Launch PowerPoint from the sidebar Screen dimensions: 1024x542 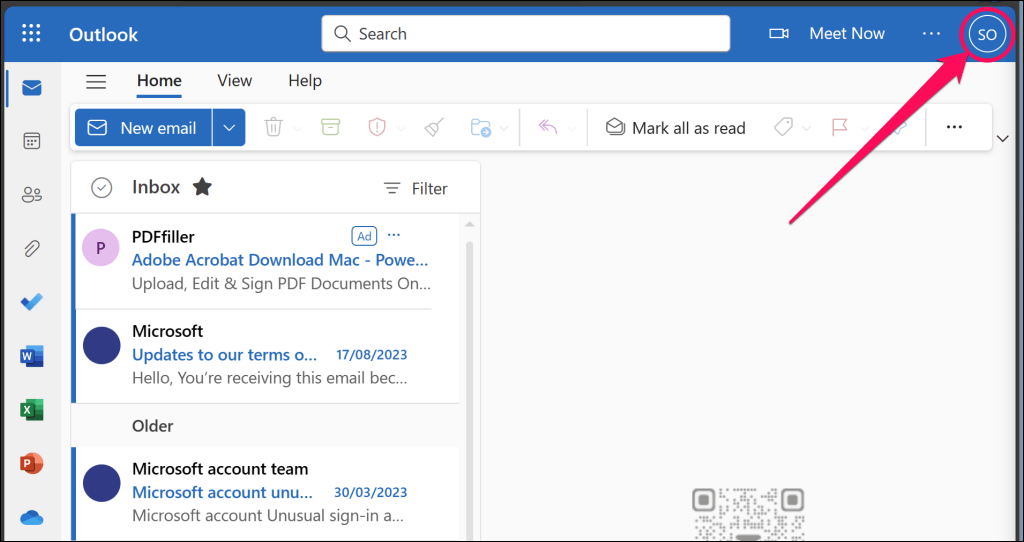click(31, 464)
